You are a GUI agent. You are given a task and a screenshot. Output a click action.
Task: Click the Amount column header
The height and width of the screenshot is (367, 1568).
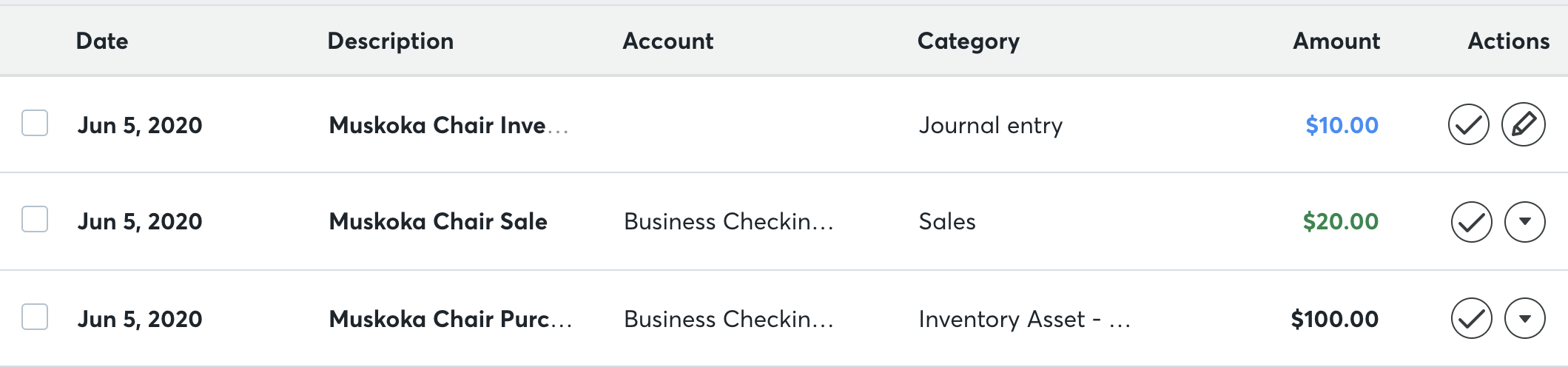tap(1336, 41)
